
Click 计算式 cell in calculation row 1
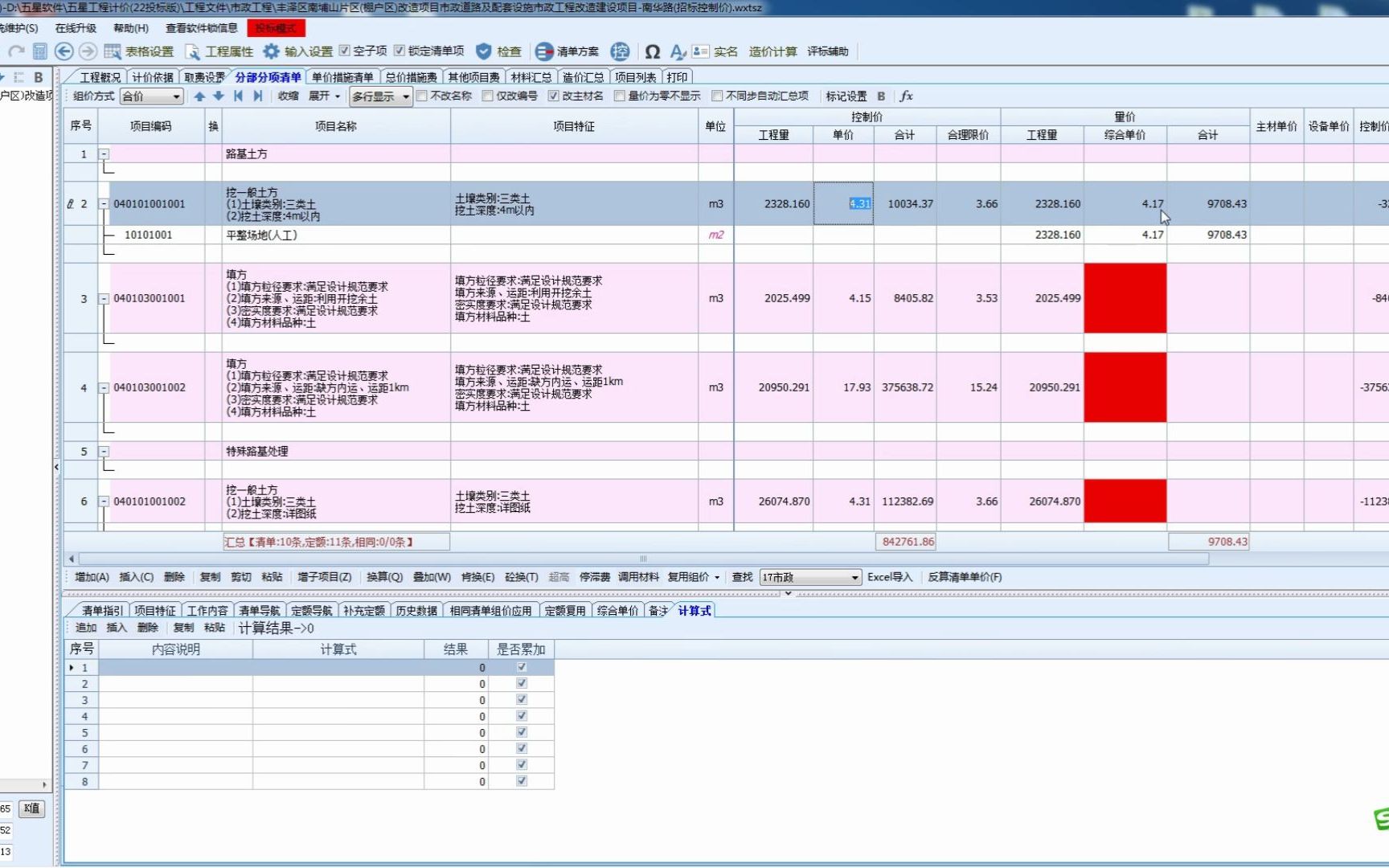[x=338, y=667]
